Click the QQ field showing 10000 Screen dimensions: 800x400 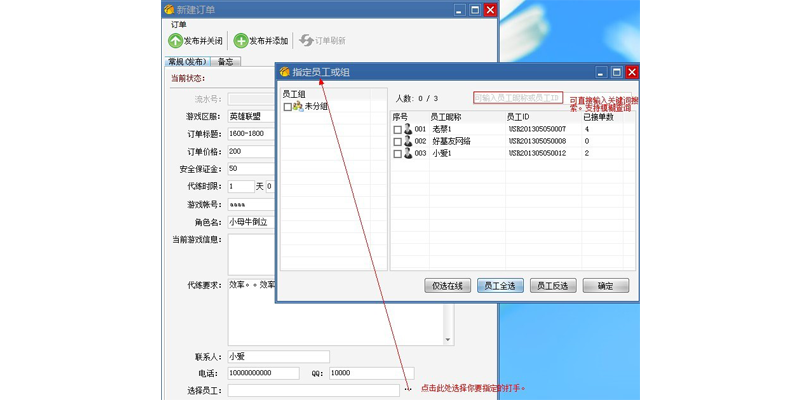372,373
